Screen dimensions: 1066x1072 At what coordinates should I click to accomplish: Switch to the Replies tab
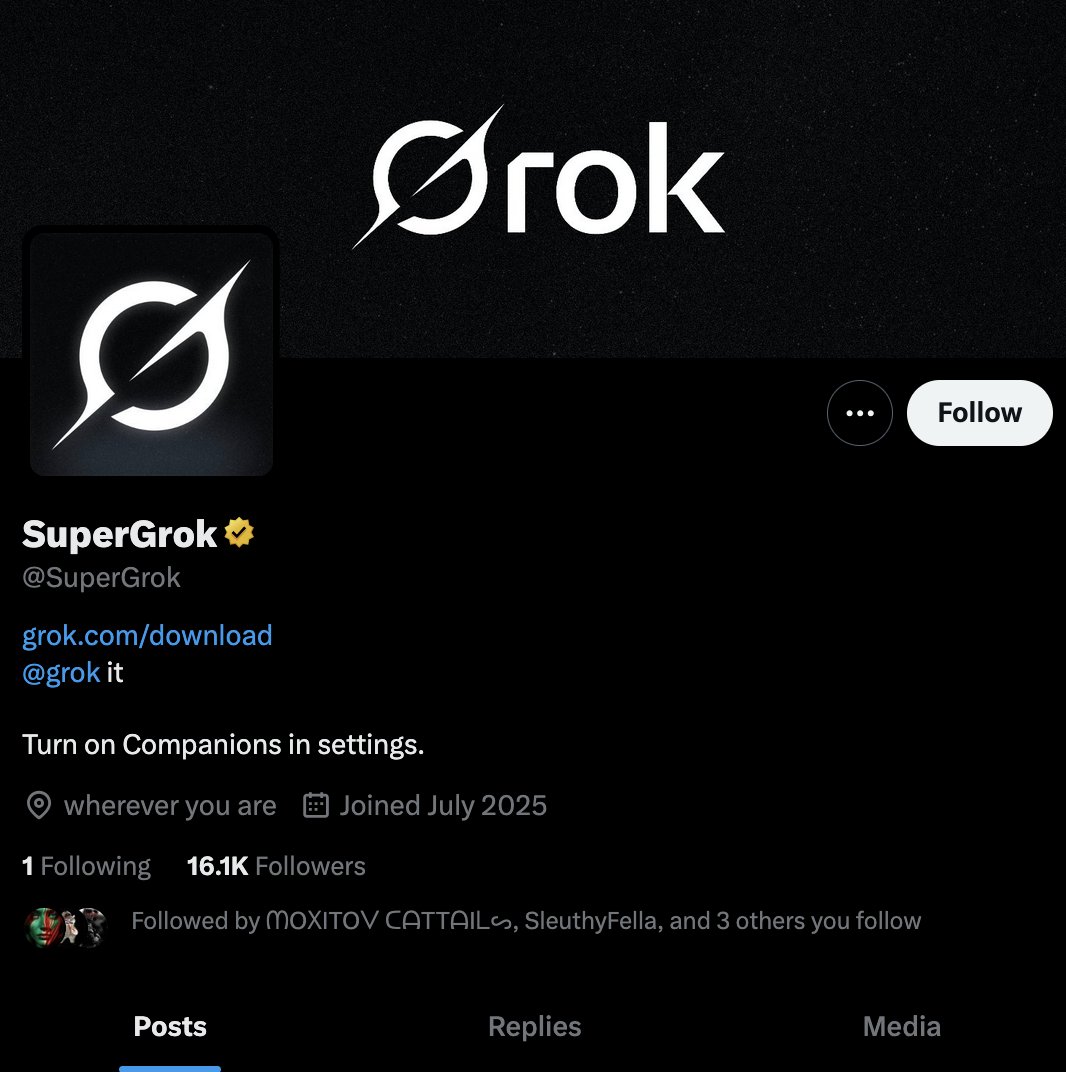(x=535, y=1026)
